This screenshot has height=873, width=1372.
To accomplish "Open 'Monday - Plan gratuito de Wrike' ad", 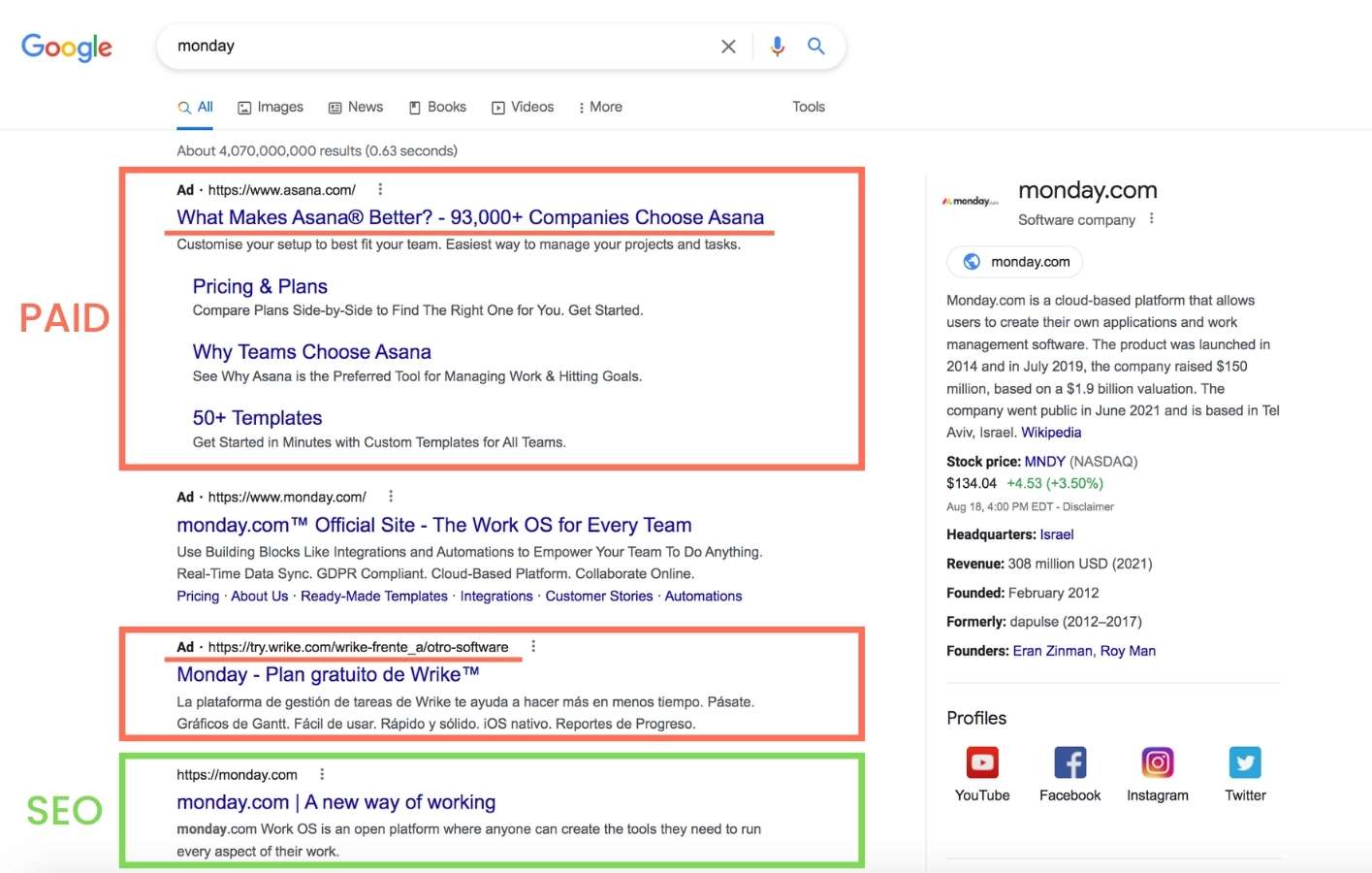I will (328, 674).
